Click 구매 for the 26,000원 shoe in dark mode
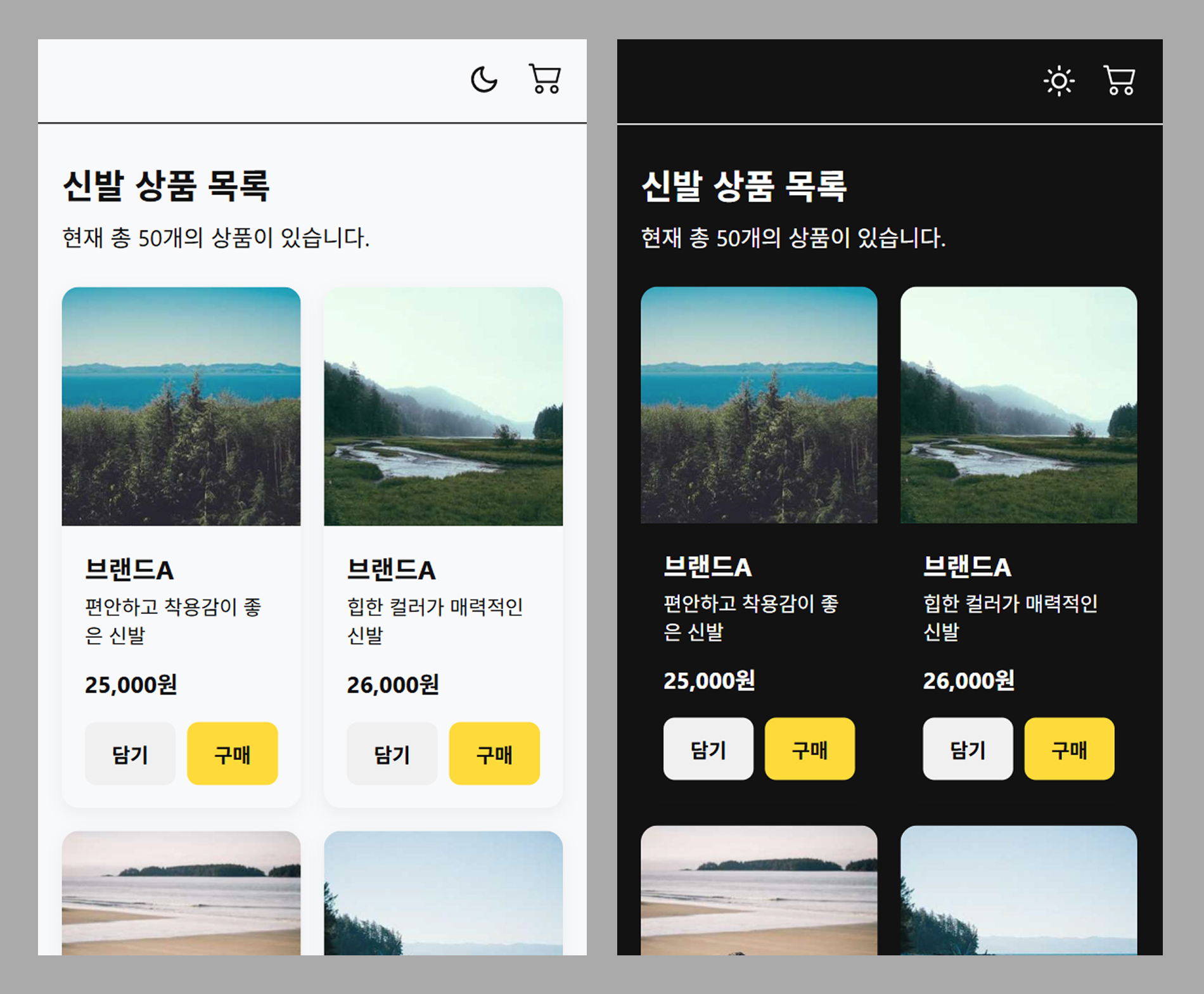1204x994 pixels. click(1068, 748)
